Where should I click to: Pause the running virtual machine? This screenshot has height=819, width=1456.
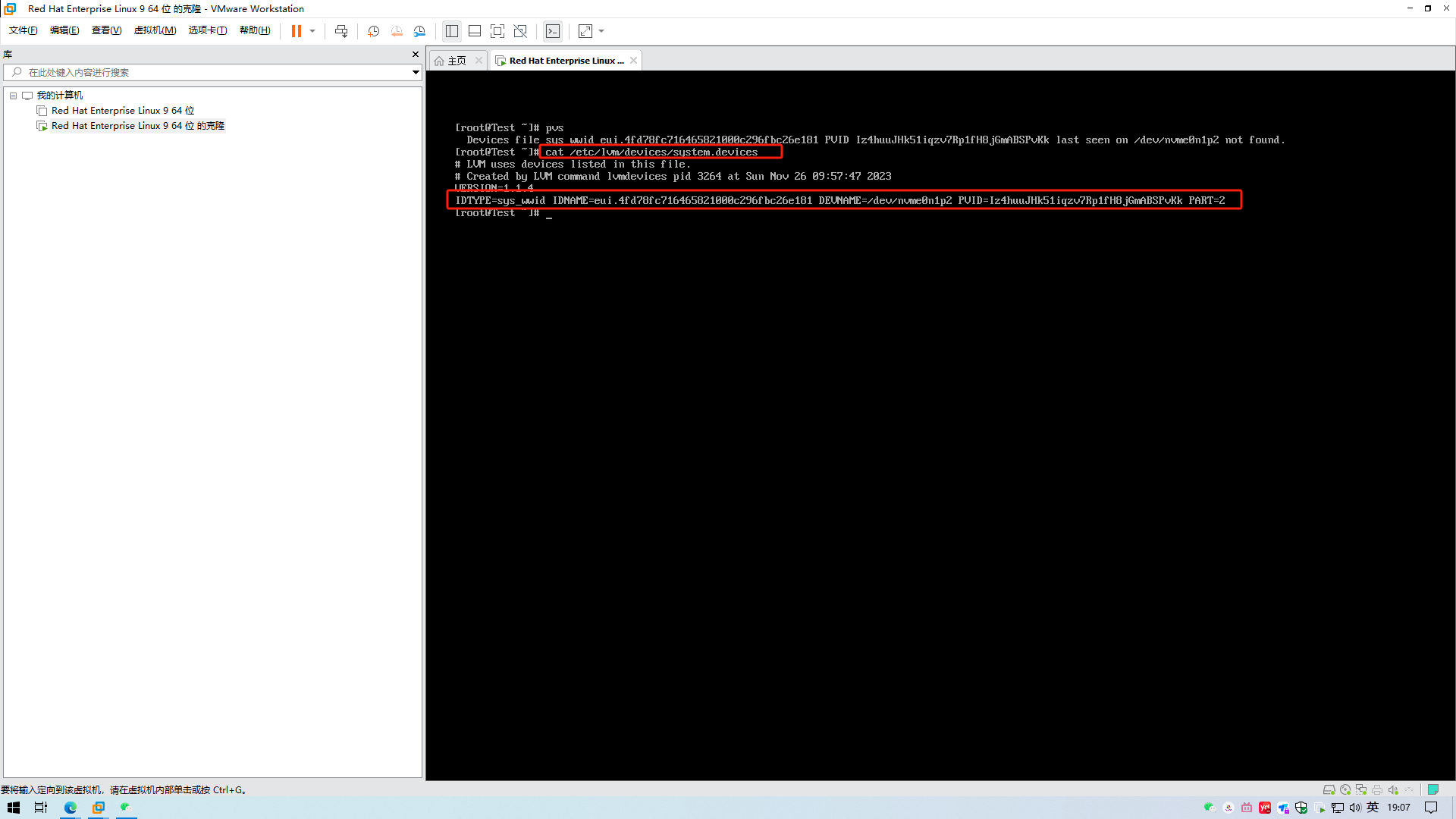[297, 31]
